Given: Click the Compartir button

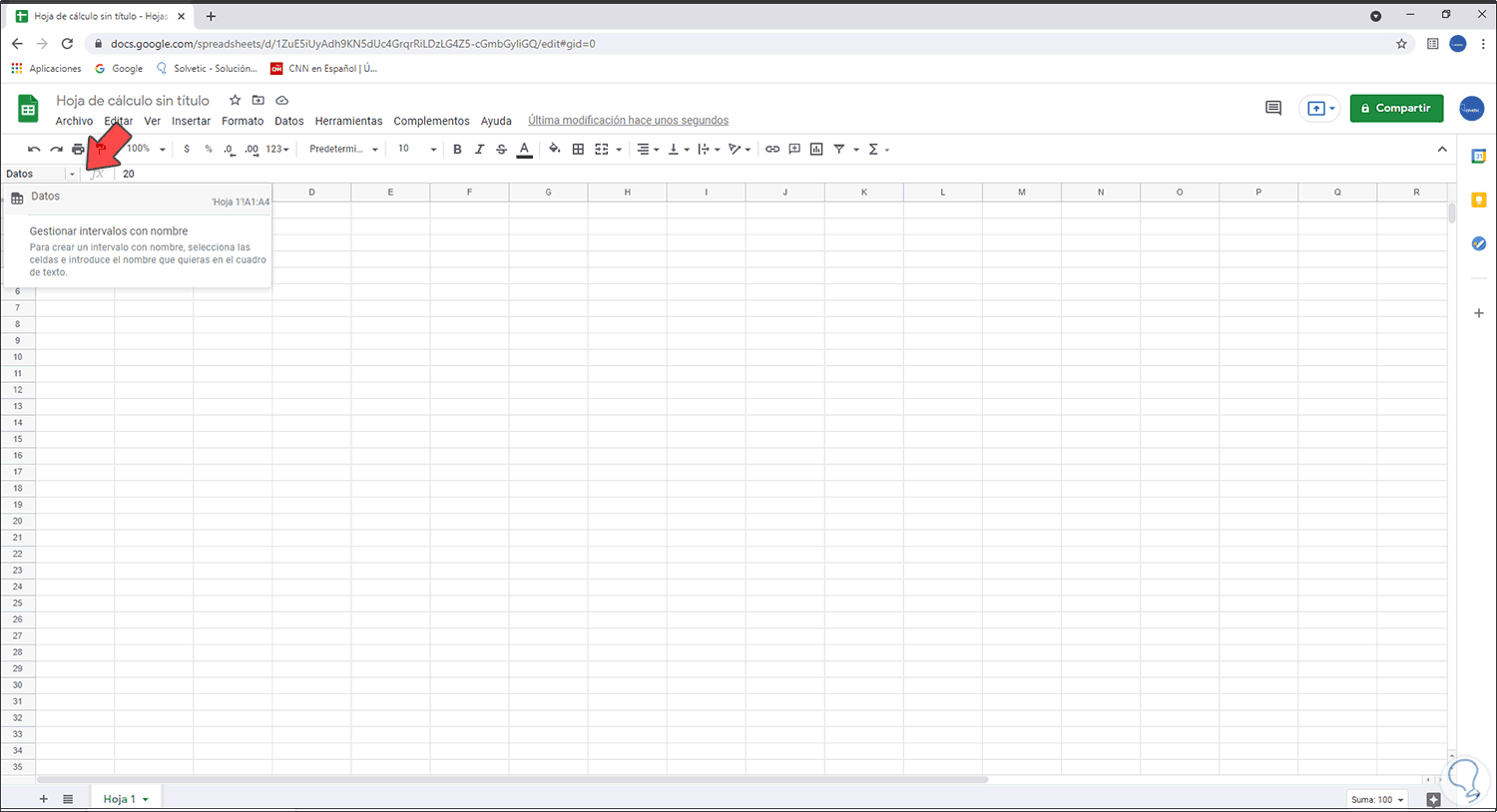Looking at the screenshot, I should tap(1396, 108).
